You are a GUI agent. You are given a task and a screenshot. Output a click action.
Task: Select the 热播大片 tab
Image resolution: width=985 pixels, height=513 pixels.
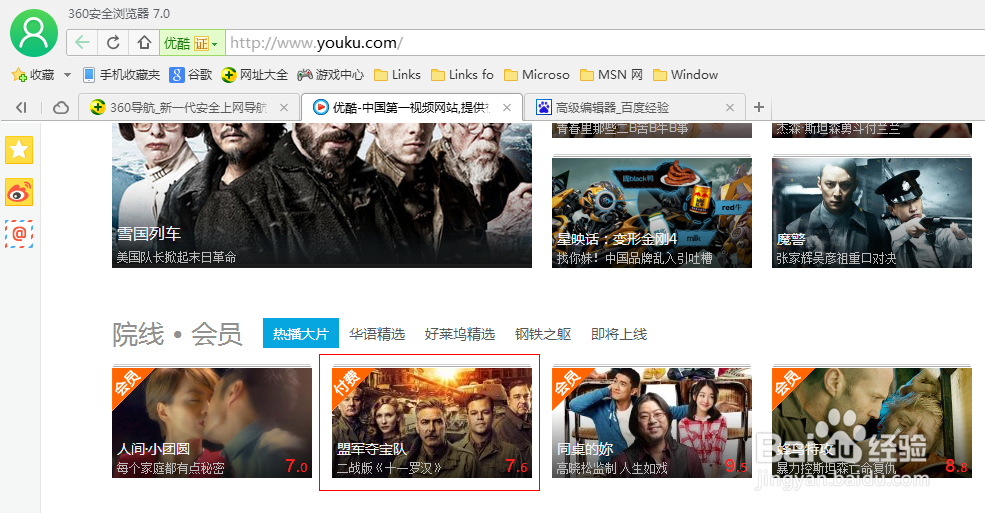coord(301,333)
